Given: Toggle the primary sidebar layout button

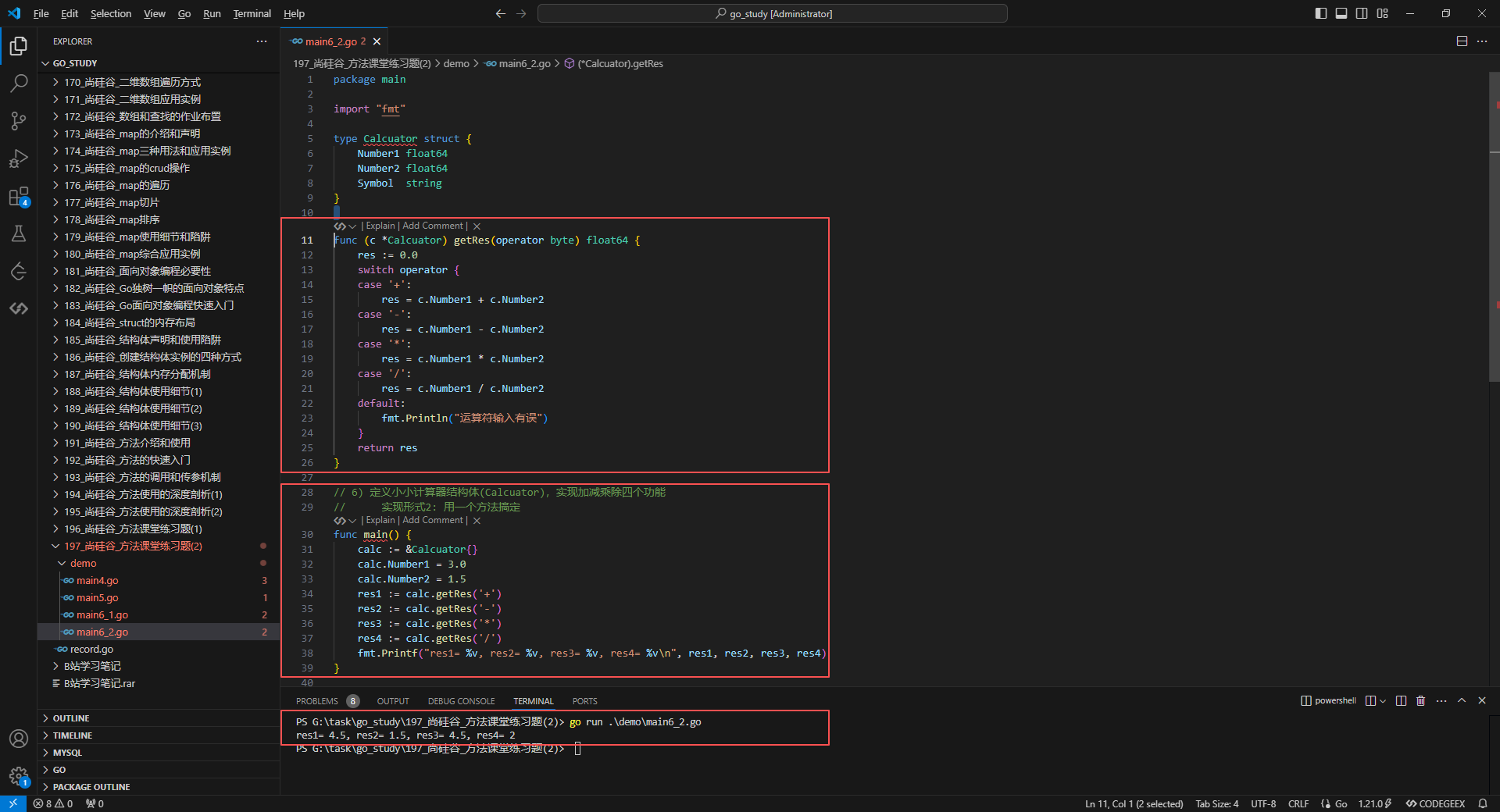Looking at the screenshot, I should (1320, 13).
